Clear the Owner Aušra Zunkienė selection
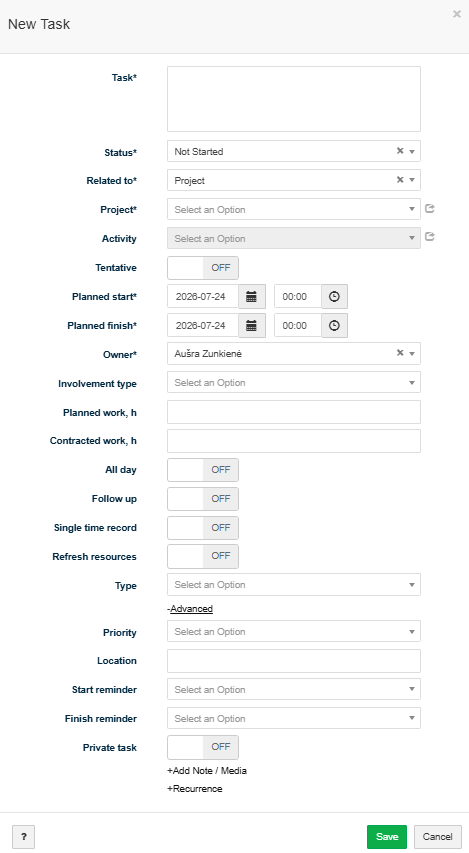This screenshot has width=469, height=853. point(400,353)
